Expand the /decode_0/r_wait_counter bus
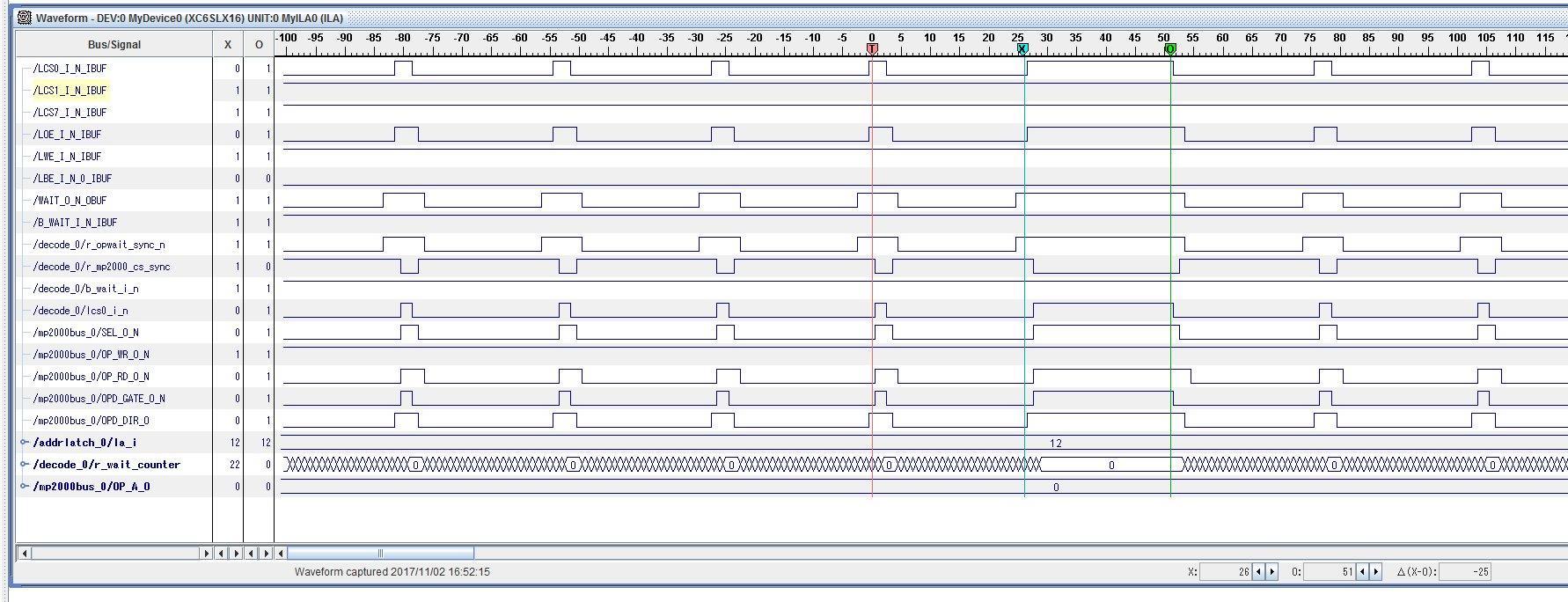 25,464
